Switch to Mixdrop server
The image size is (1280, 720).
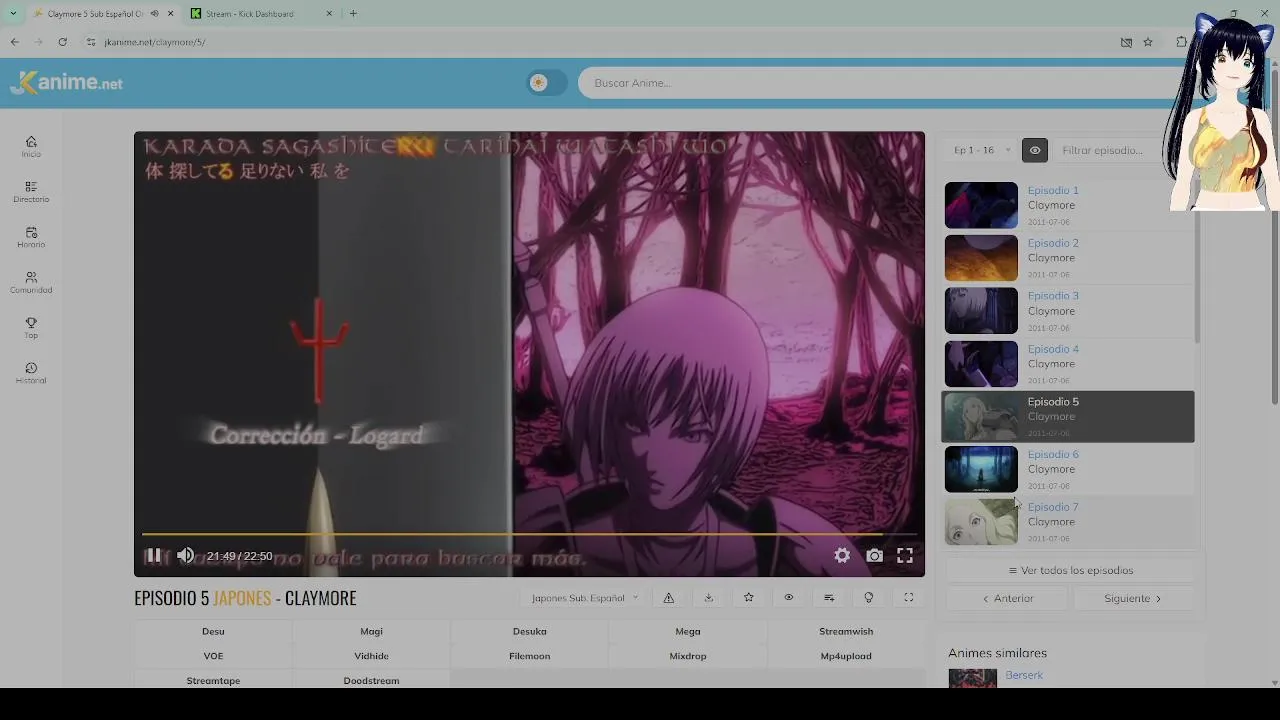click(x=688, y=656)
